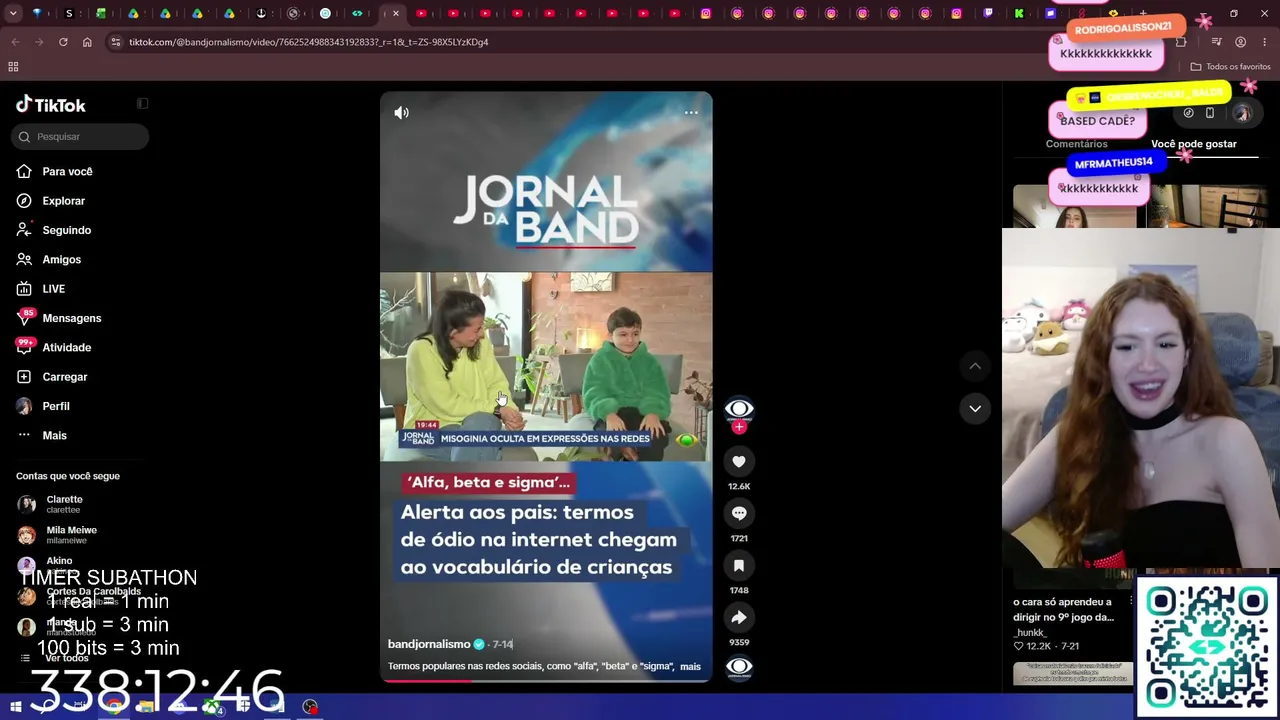Pause the Jornal da Band video
The height and width of the screenshot is (720, 1280).
(546, 386)
